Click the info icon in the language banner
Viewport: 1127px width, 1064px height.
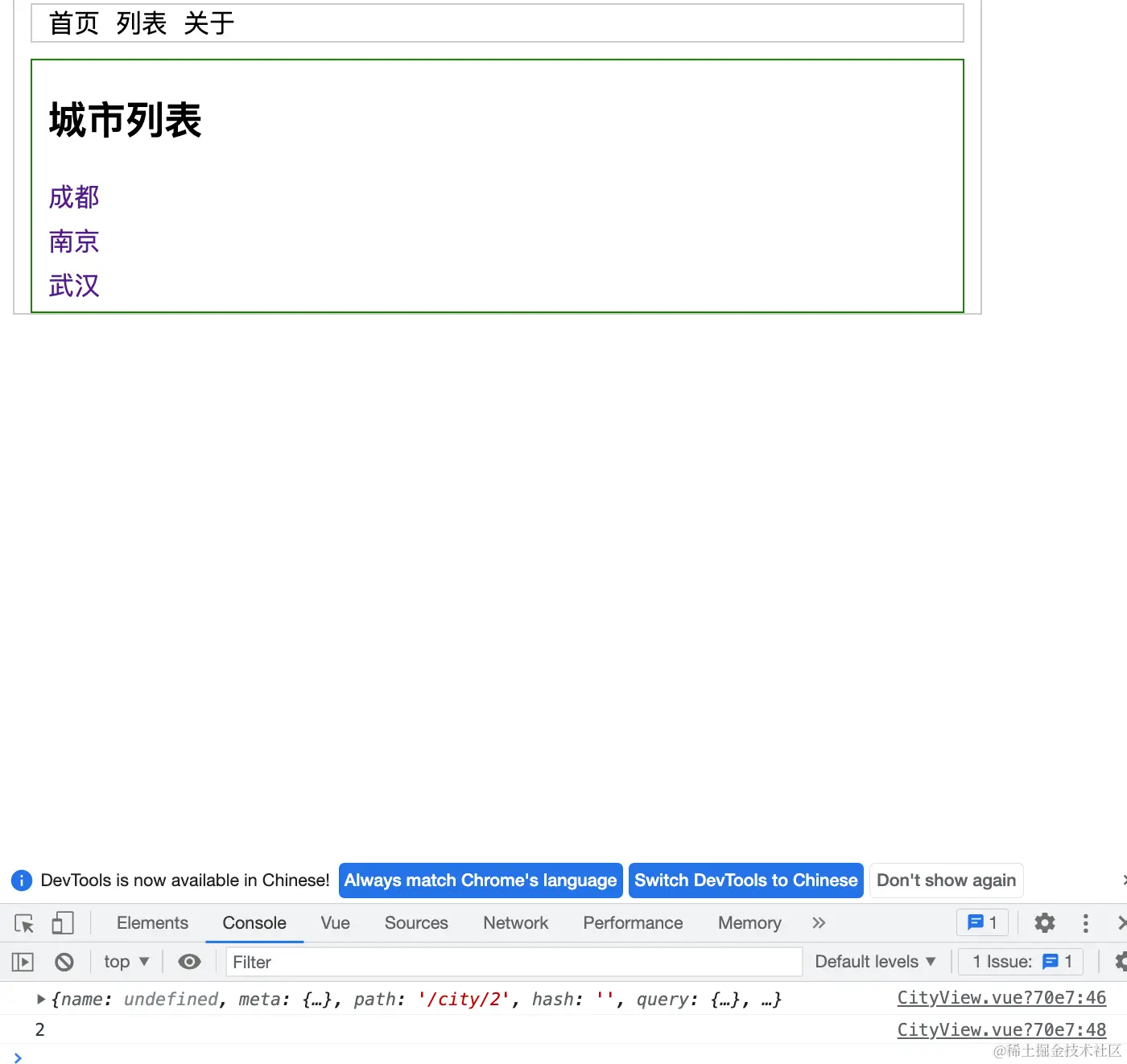(x=22, y=880)
